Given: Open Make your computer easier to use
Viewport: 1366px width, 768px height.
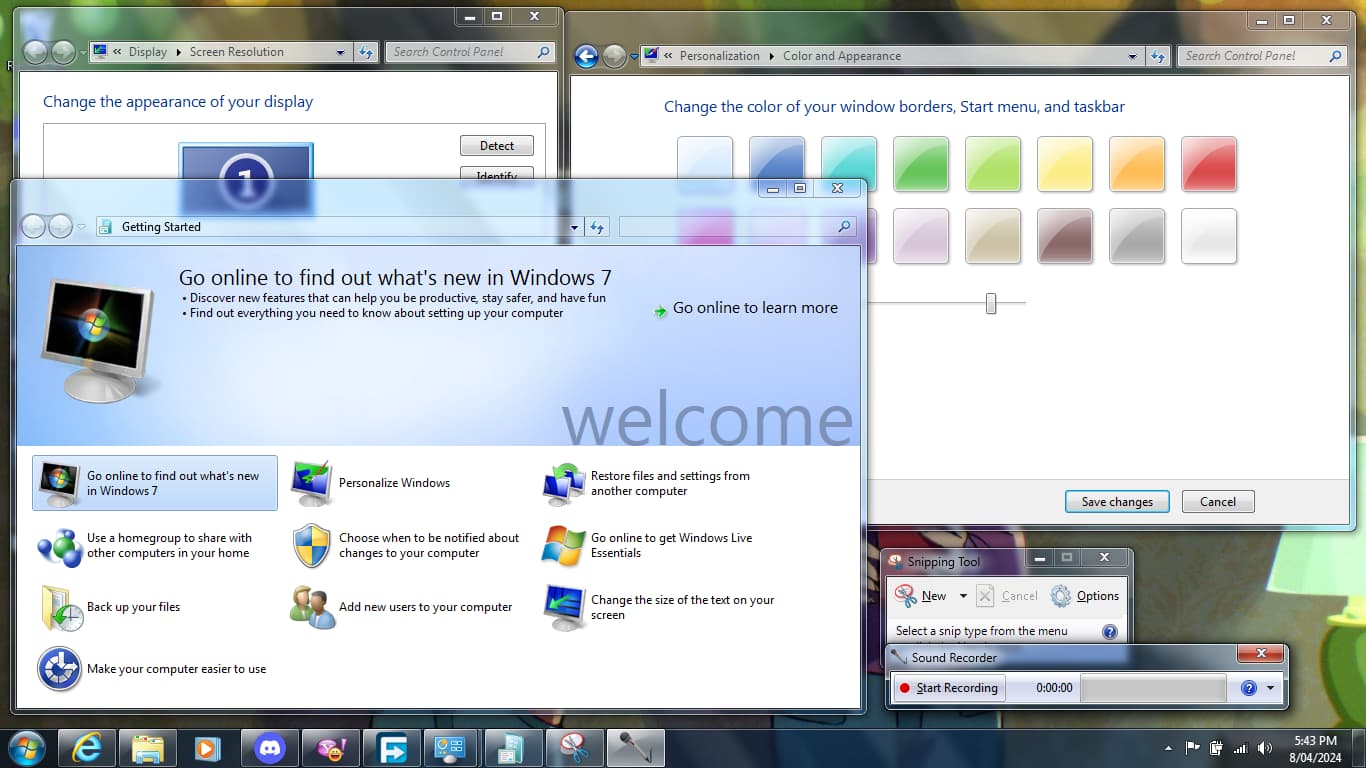Looking at the screenshot, I should coord(152,670).
